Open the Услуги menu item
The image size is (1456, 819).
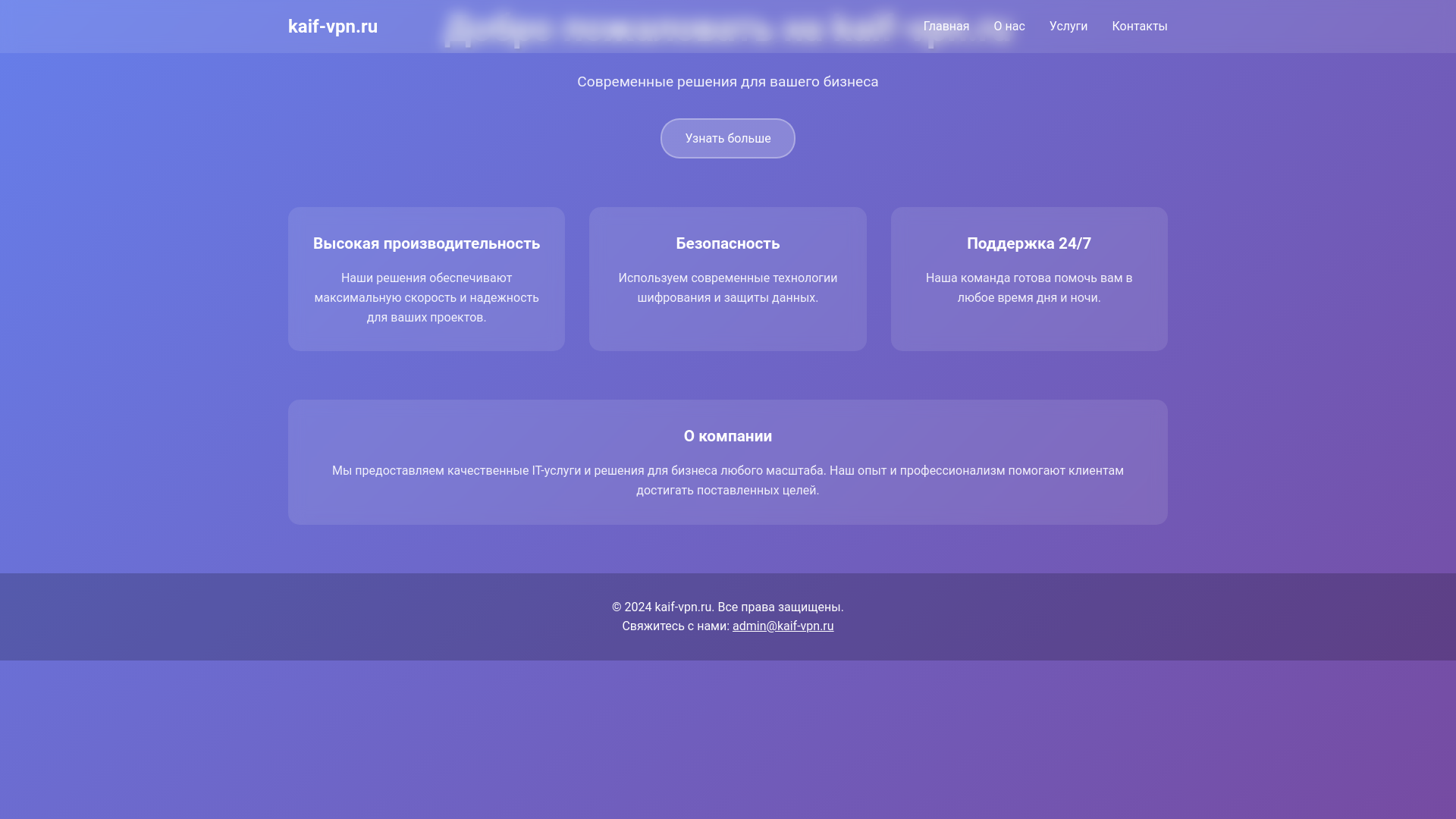pos(1068,27)
